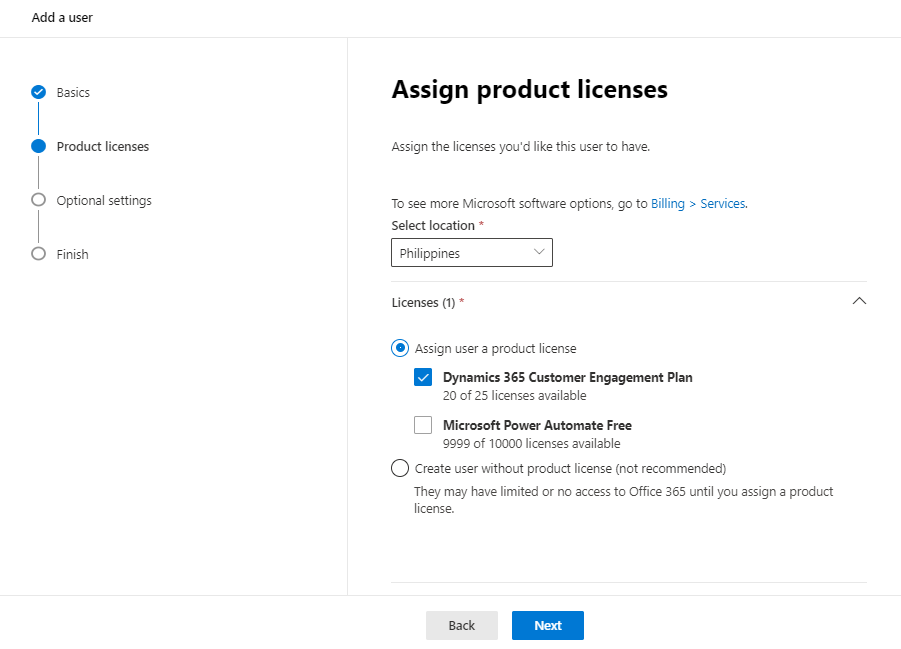Click the Next button

coord(548,625)
